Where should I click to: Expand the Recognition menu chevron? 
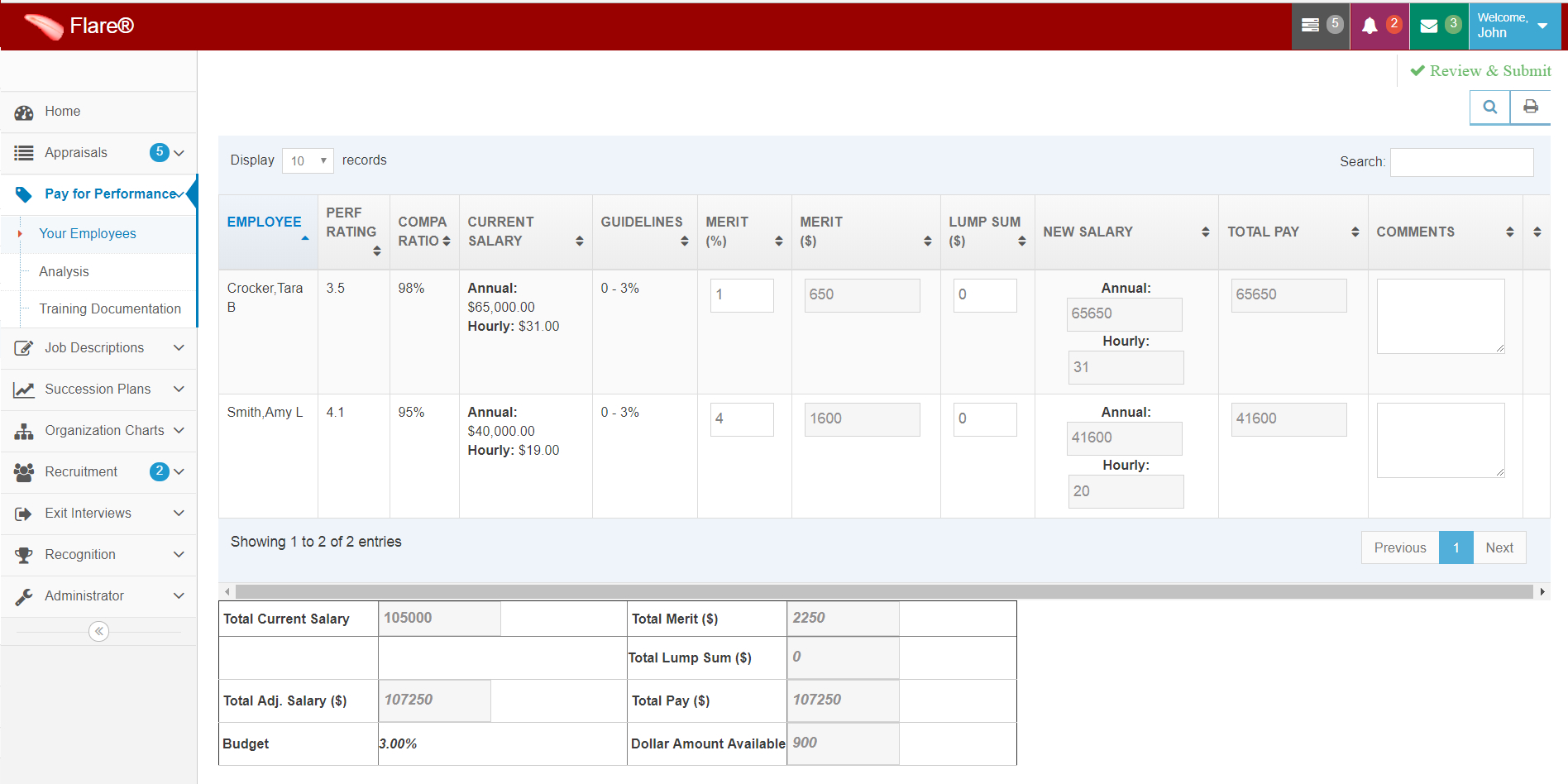pyautogui.click(x=179, y=555)
